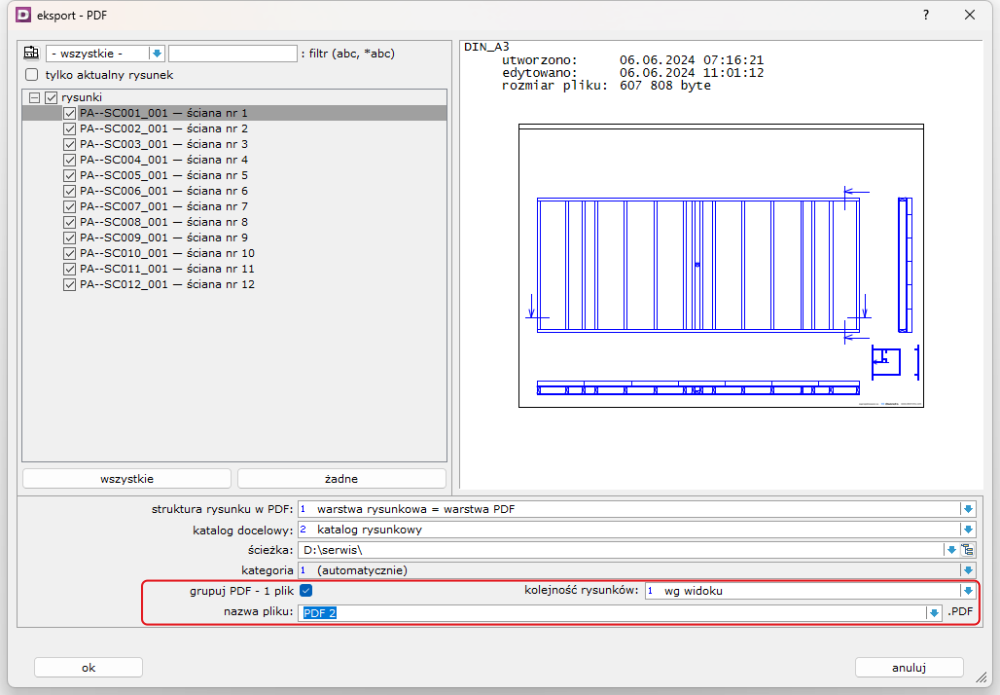
Task: Click the drawing preview thumbnail
Action: (721, 266)
